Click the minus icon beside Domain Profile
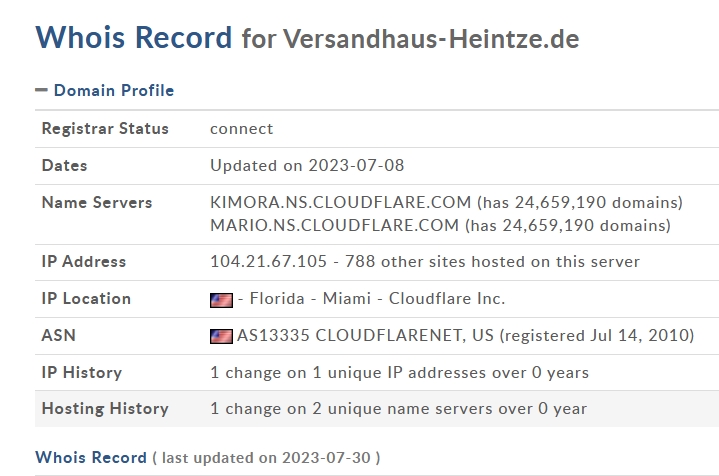 click(x=41, y=90)
